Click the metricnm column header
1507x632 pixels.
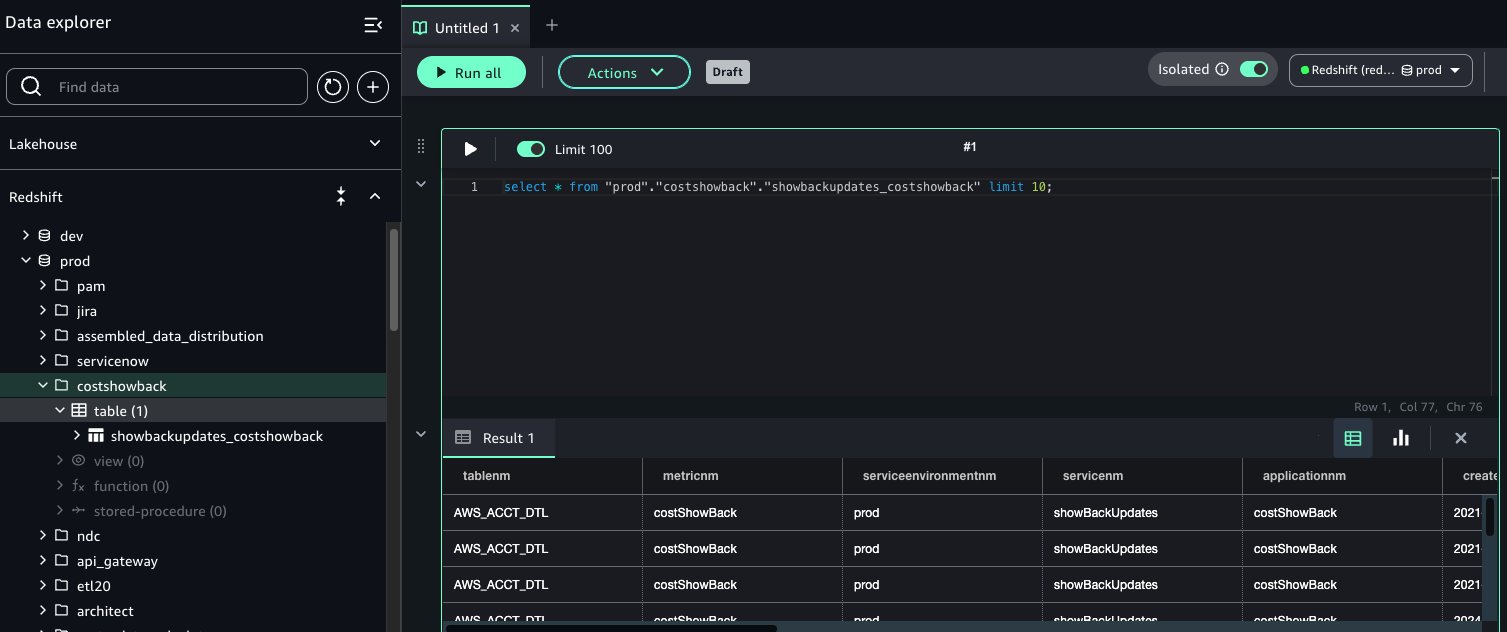click(743, 476)
